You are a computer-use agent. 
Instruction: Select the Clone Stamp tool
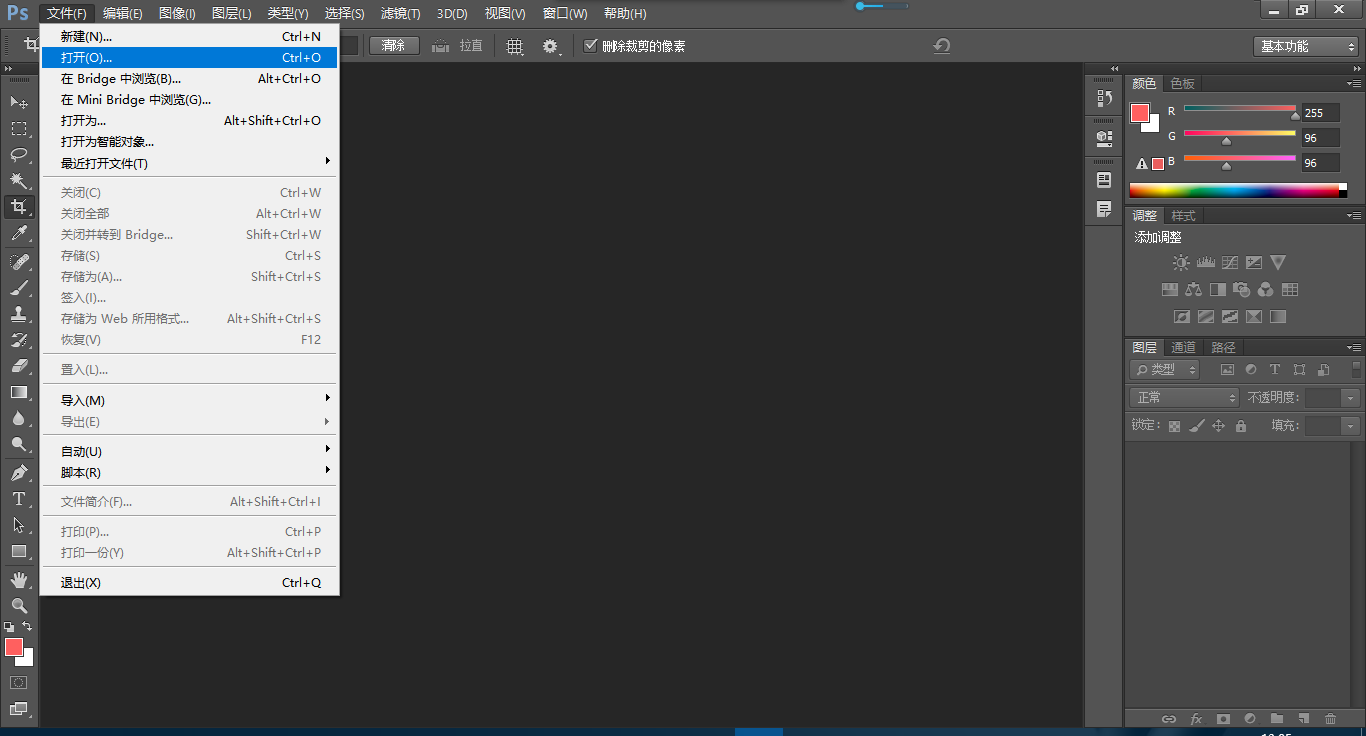tap(19, 314)
